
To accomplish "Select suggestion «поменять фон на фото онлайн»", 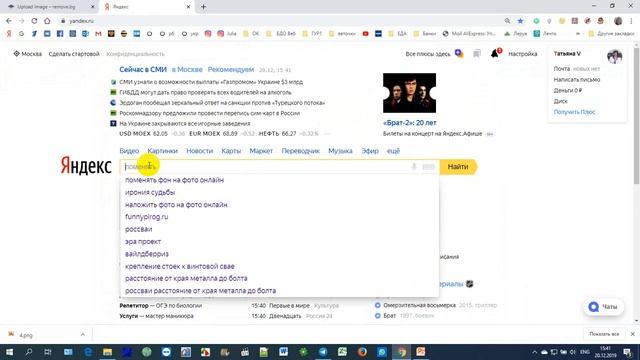I will [x=174, y=180].
